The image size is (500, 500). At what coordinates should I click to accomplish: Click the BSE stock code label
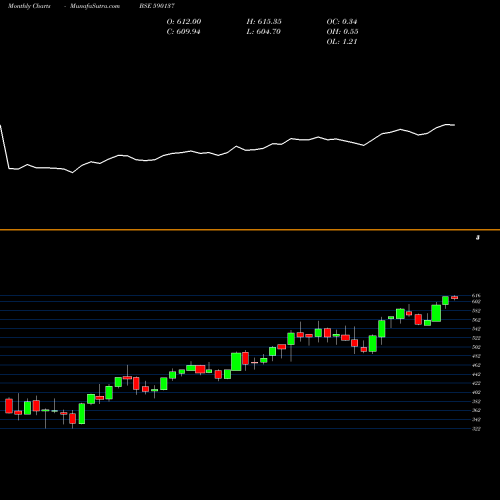157,6
